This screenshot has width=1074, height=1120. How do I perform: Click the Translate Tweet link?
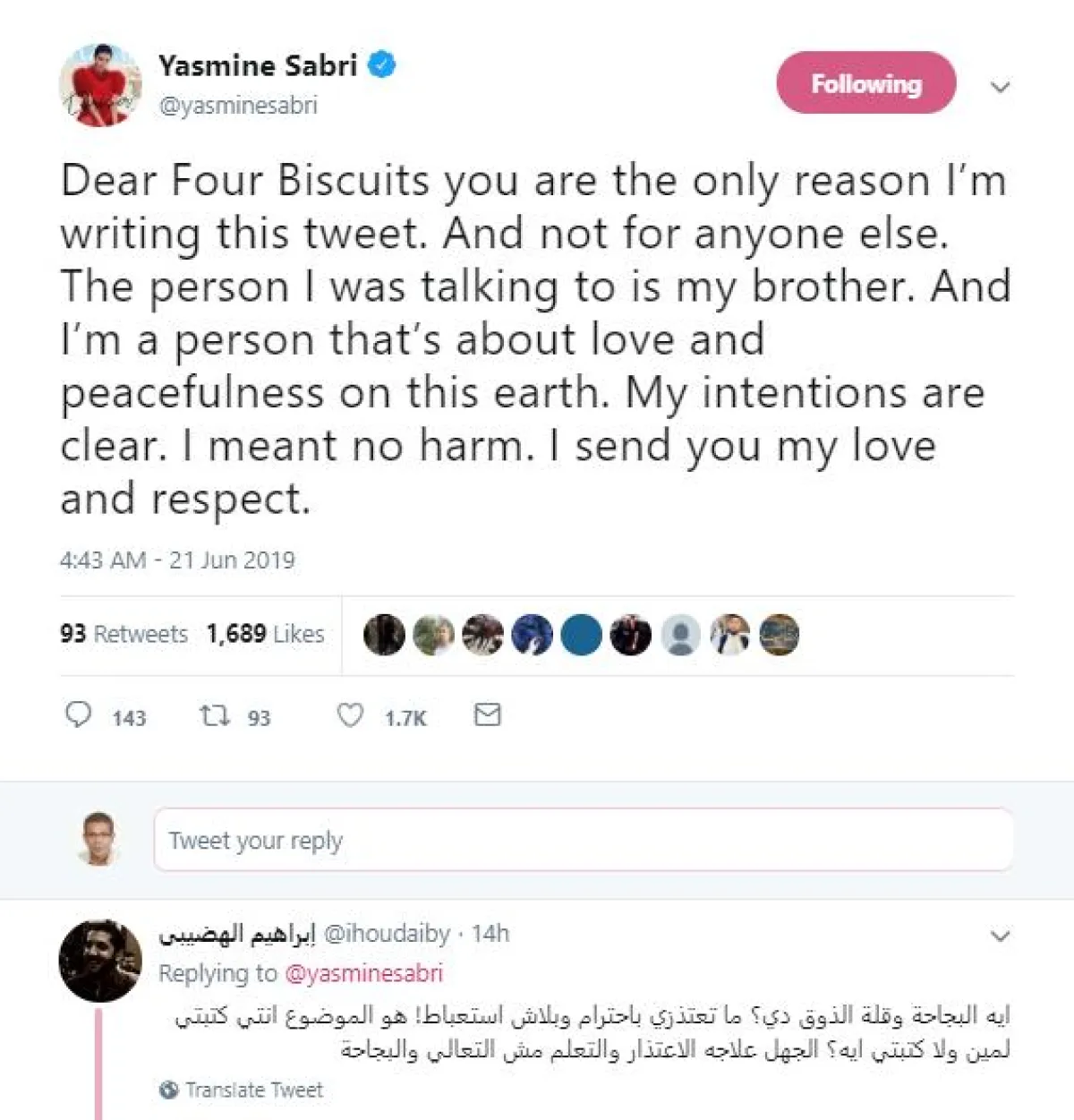[254, 1090]
